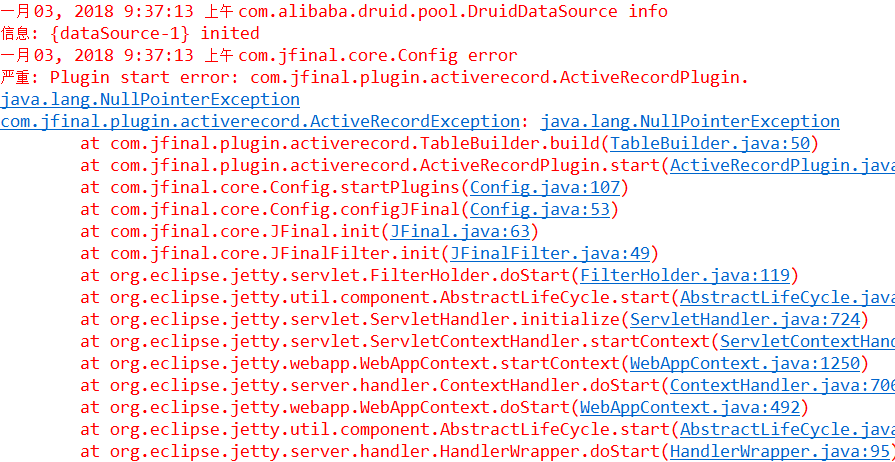
Task: Jump to Config.java:53 source line
Action: 540,210
